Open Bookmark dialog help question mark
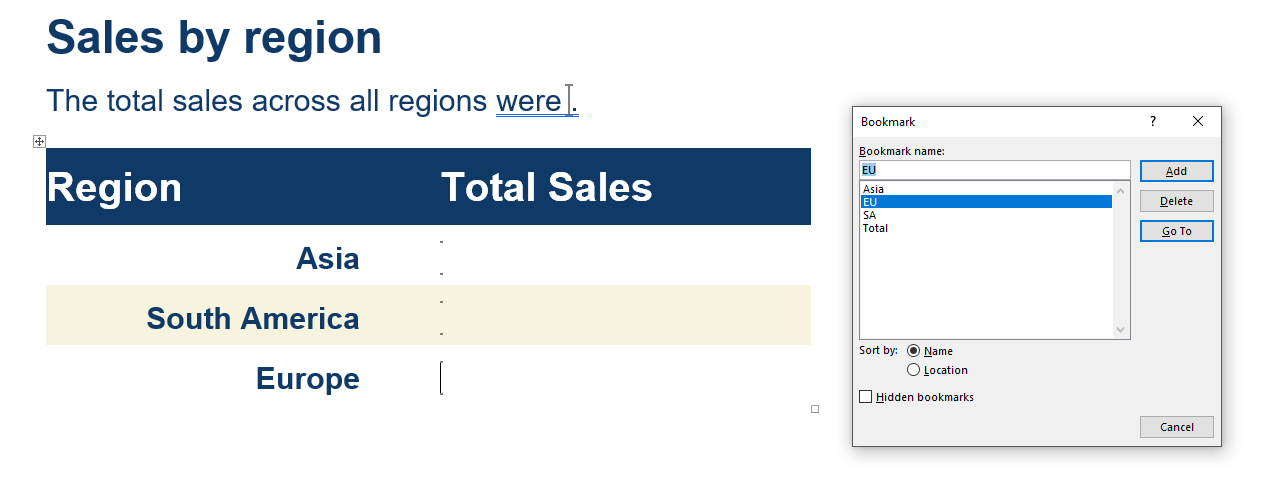The width and height of the screenshot is (1262, 484). pos(1152,121)
